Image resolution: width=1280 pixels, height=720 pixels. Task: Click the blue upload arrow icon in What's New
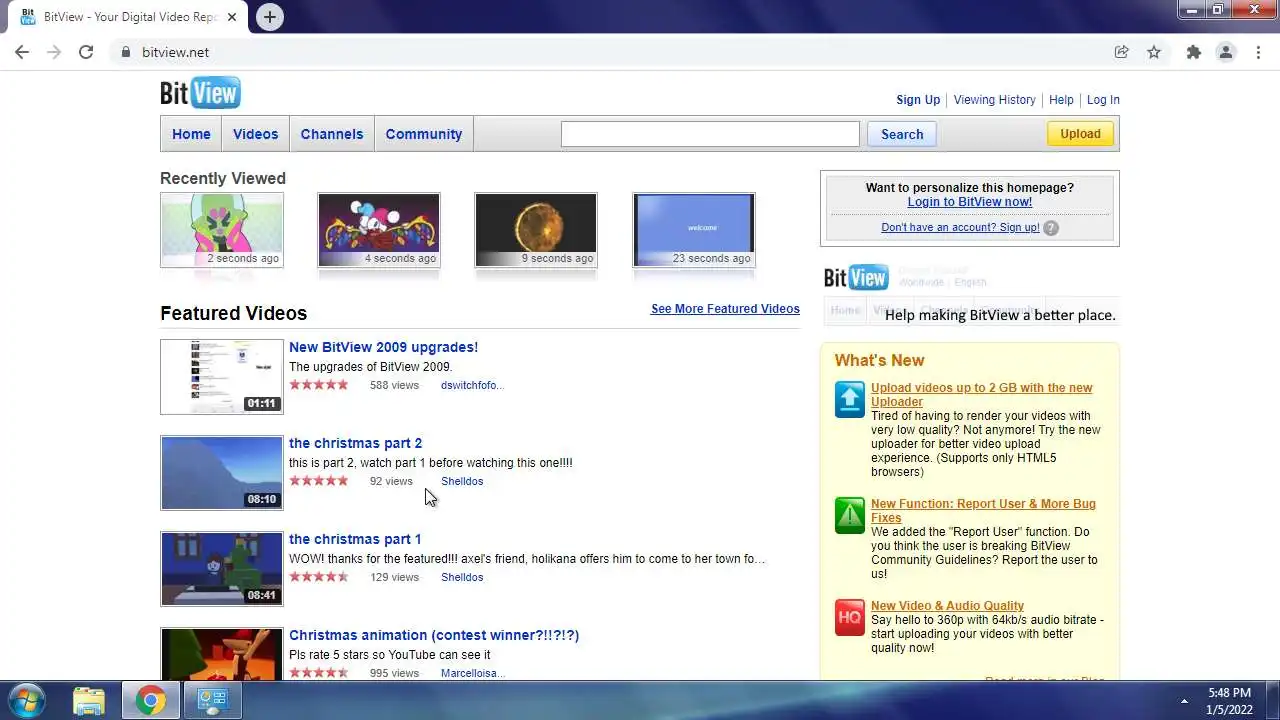849,399
